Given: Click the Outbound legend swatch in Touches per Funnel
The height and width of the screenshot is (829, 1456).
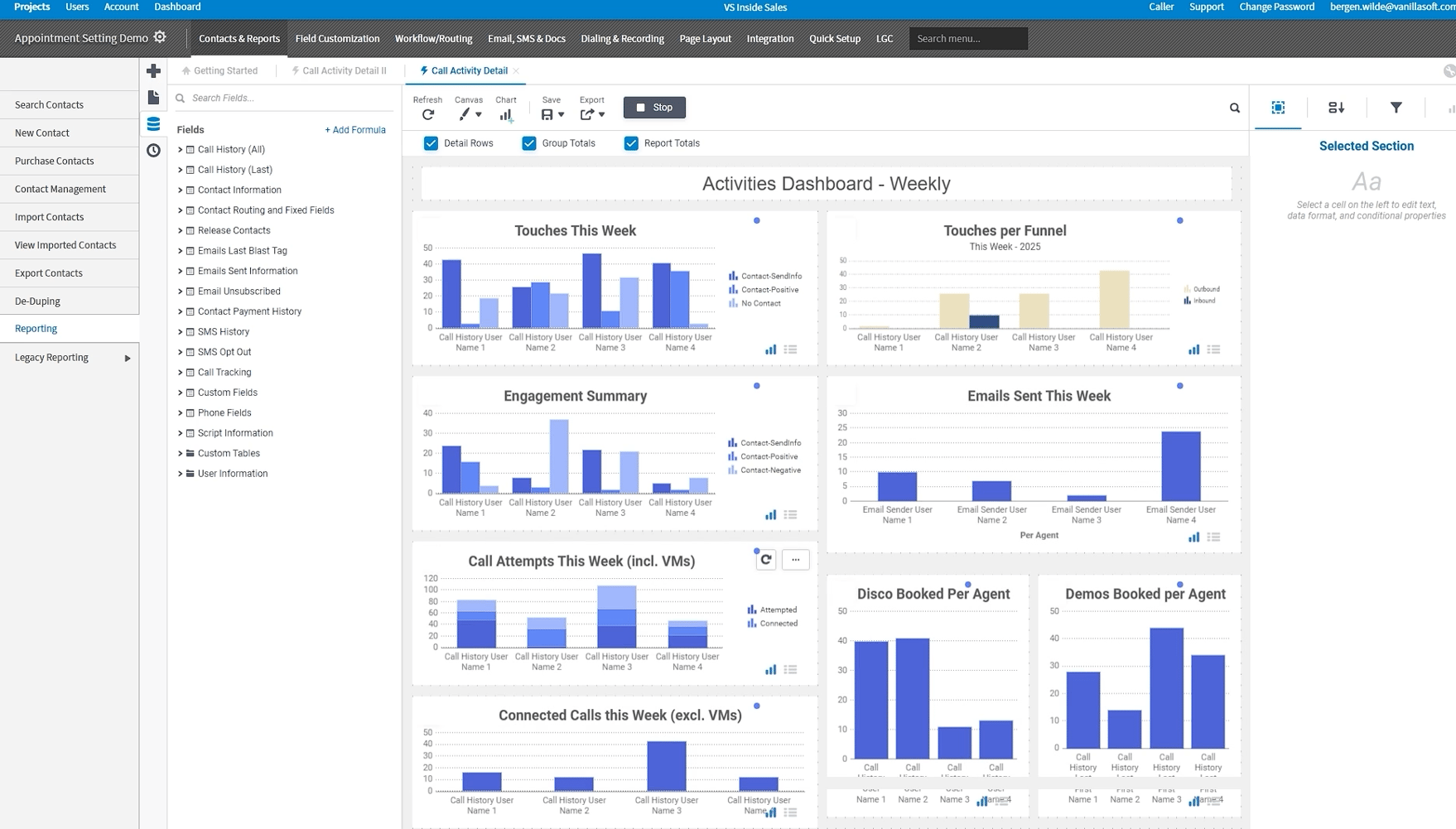Looking at the screenshot, I should click(x=1187, y=290).
